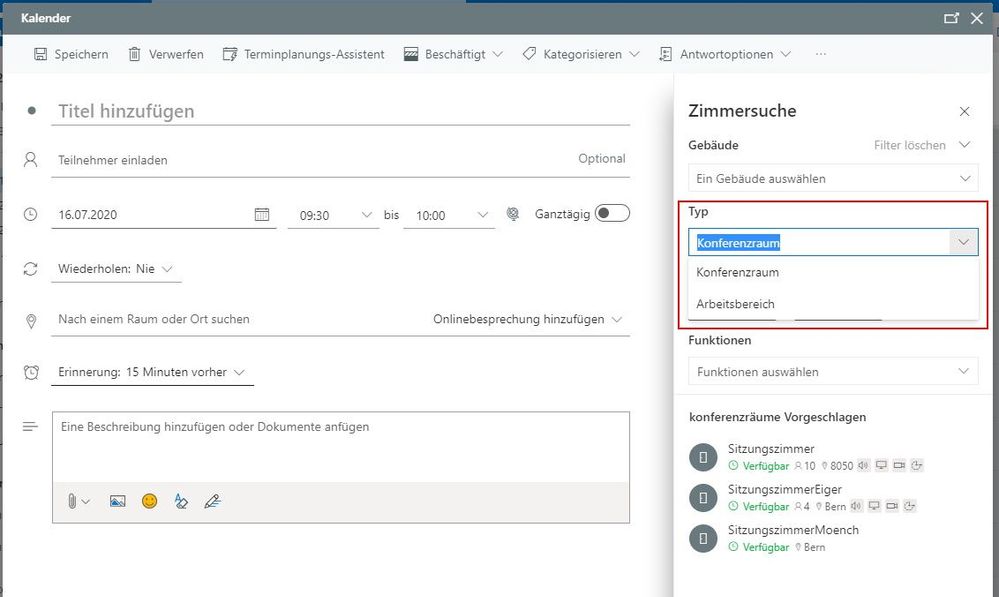The height and width of the screenshot is (597, 999).
Task: Open Funktionen auswählen dropdown
Action: pos(833,371)
